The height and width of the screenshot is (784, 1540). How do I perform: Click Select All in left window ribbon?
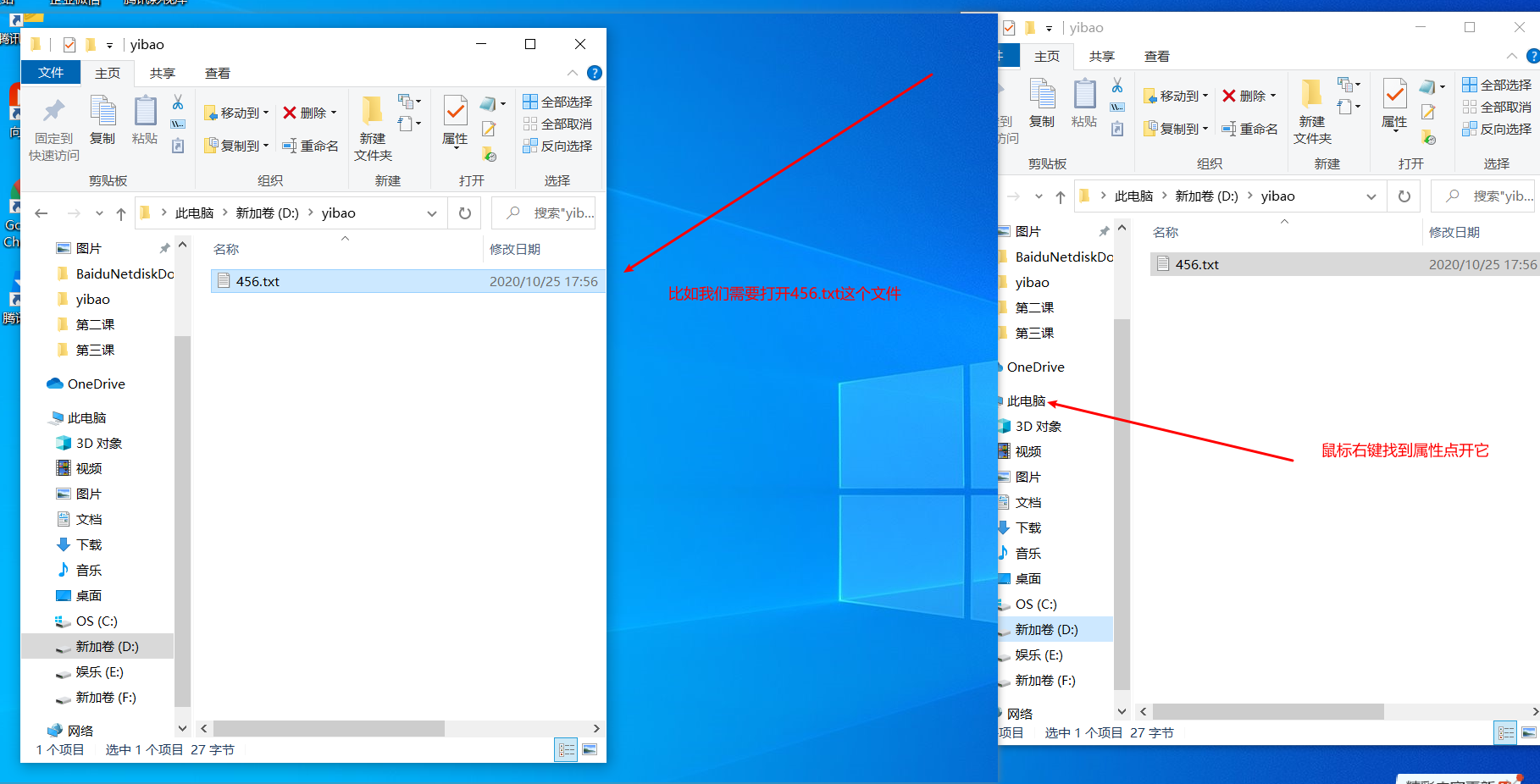click(x=557, y=102)
